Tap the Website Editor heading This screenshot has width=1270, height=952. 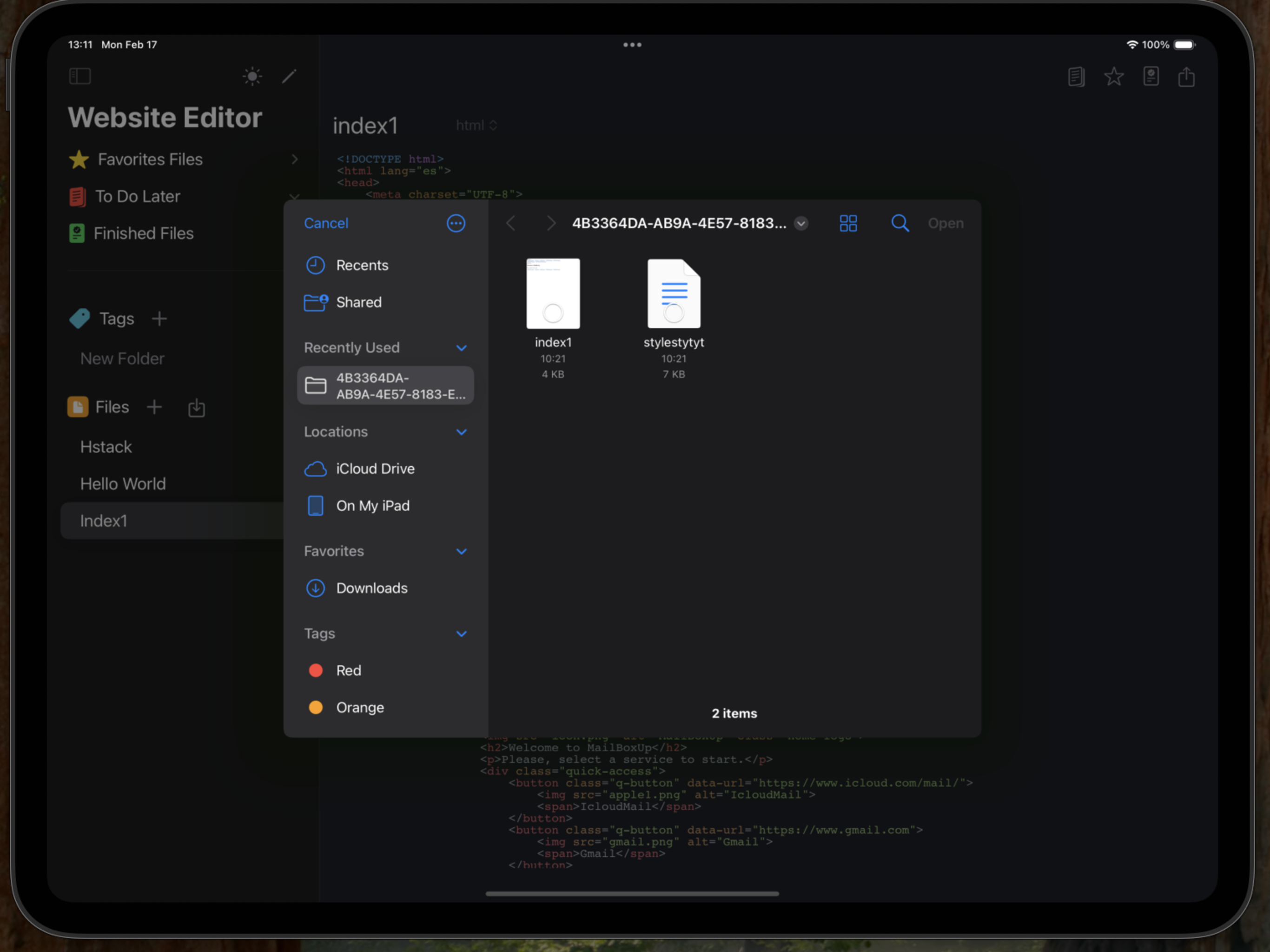click(165, 117)
